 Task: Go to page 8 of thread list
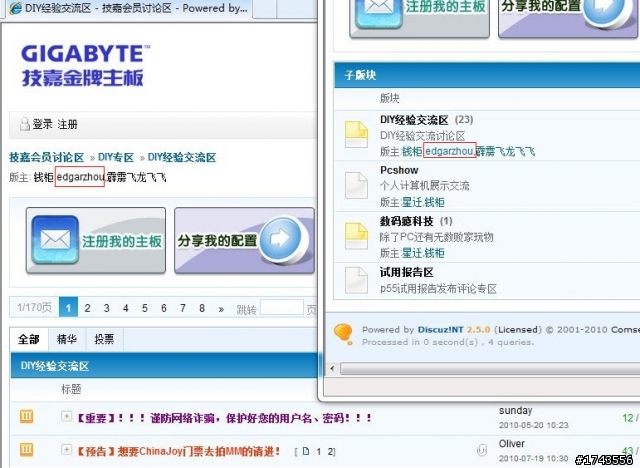click(202, 308)
